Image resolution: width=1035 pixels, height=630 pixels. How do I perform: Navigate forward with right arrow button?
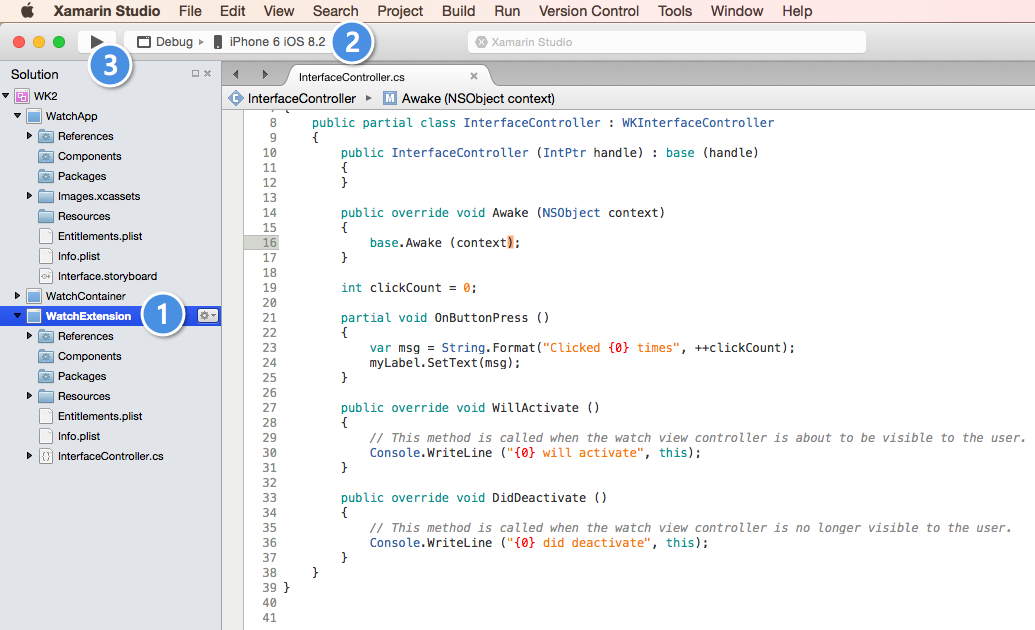[x=265, y=75]
